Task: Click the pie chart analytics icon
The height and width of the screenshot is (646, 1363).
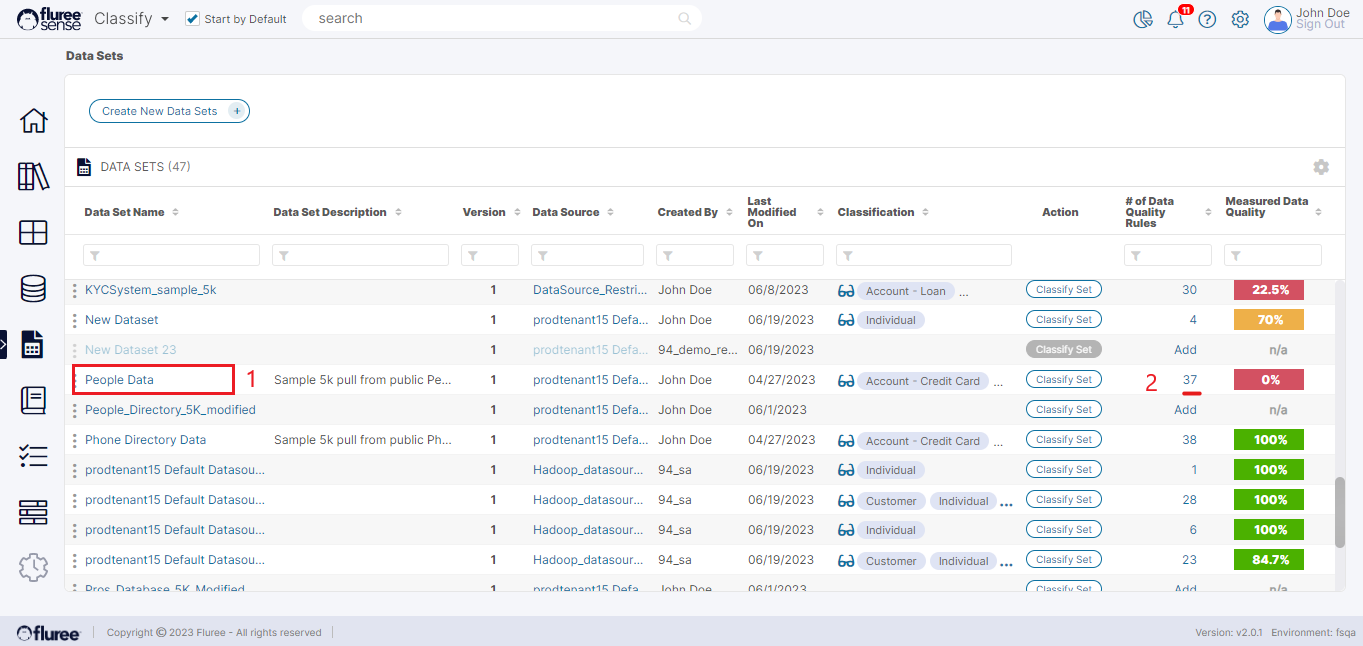Action: coord(1144,20)
